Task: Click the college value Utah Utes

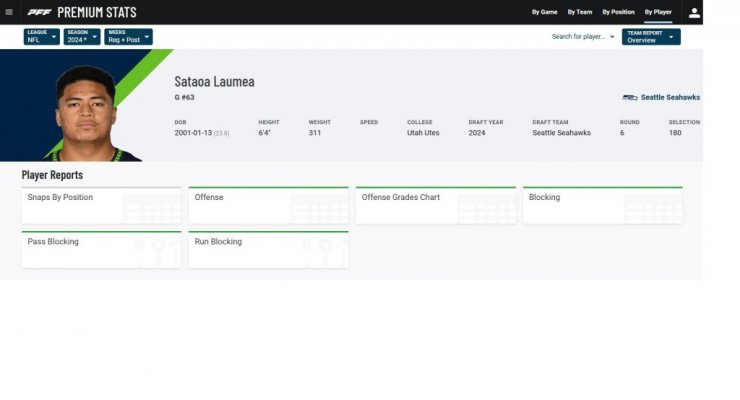Action: click(423, 133)
